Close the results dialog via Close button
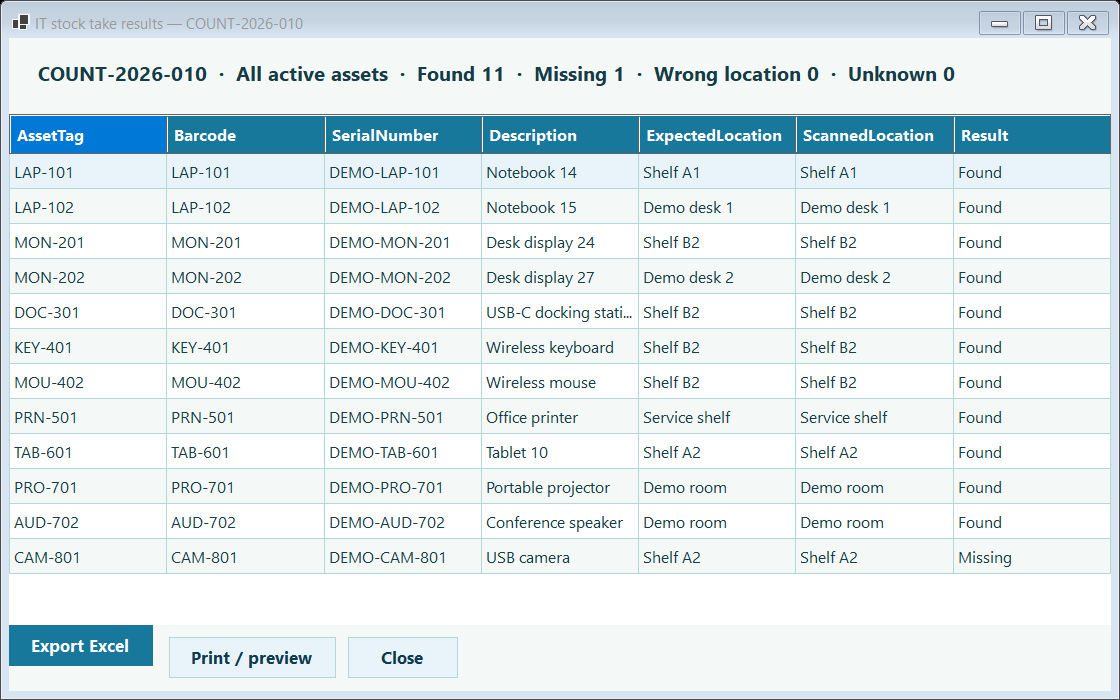 402,658
